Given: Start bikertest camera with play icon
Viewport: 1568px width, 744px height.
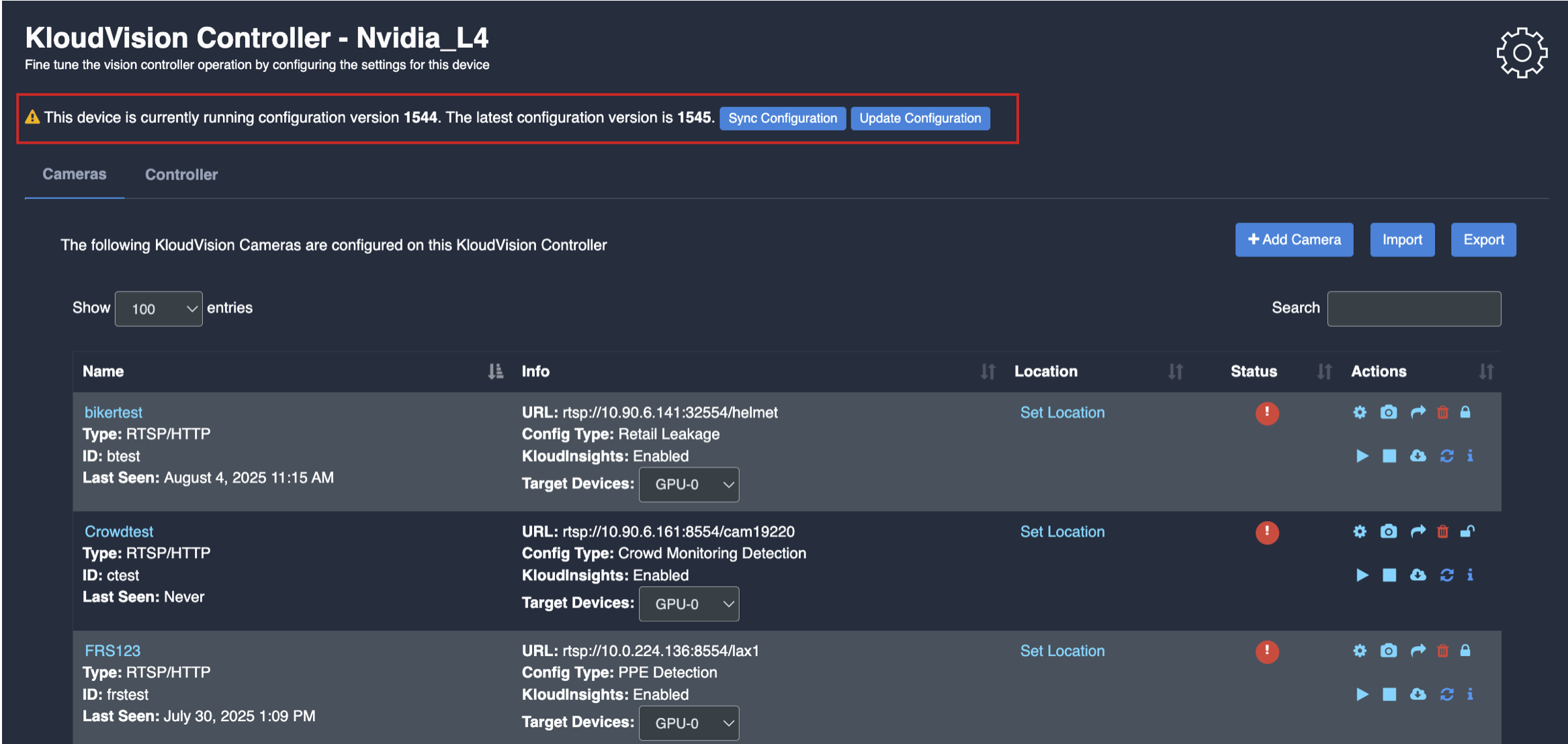Looking at the screenshot, I should point(1362,456).
